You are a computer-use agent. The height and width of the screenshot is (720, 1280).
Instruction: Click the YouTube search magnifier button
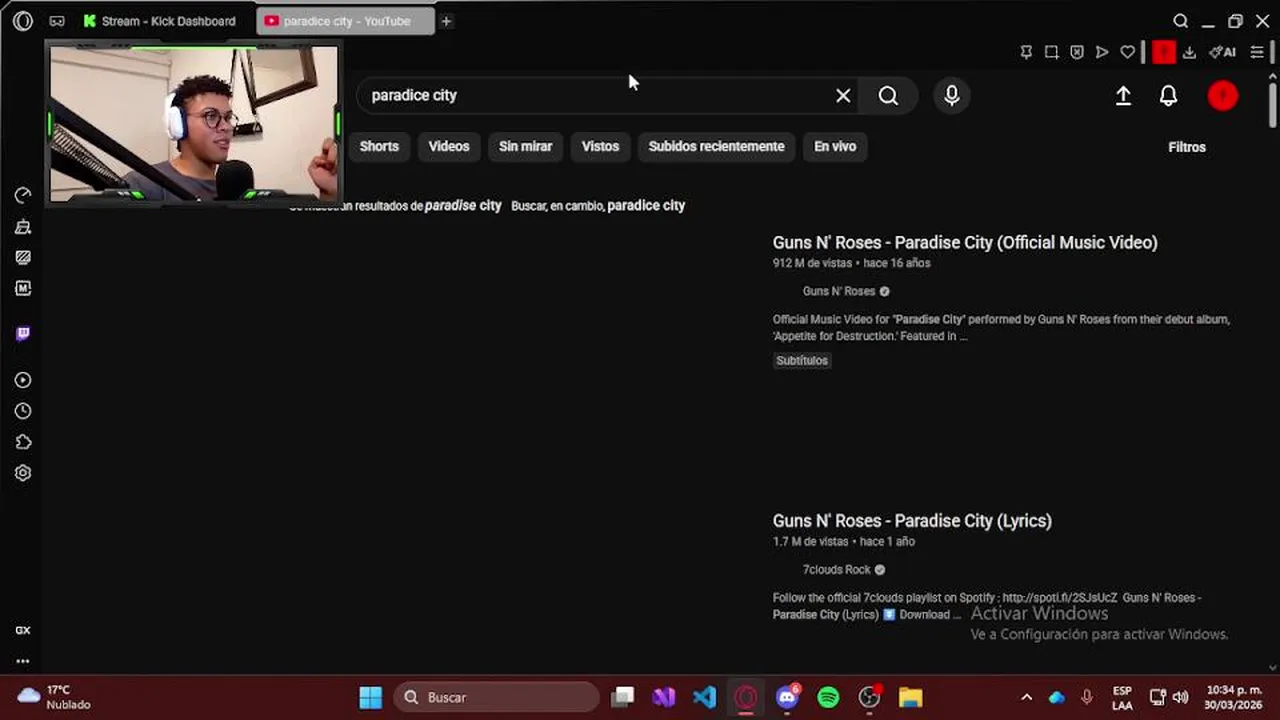(x=888, y=95)
